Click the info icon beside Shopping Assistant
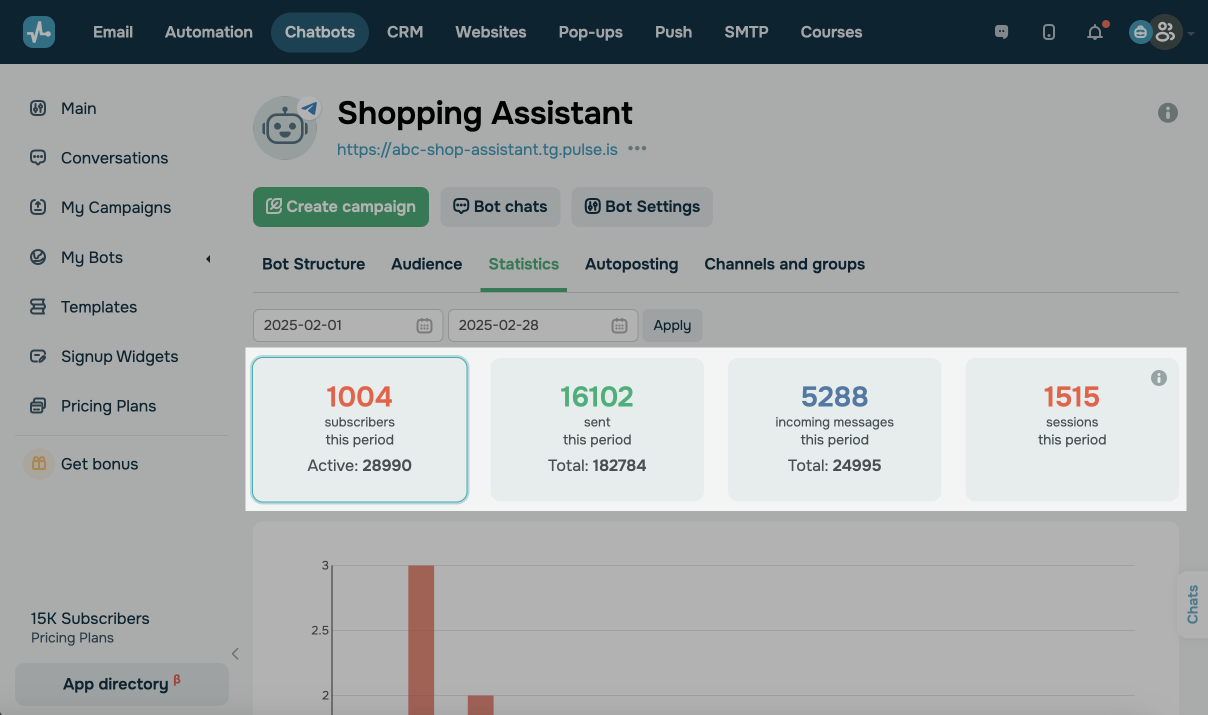 pyautogui.click(x=1167, y=113)
